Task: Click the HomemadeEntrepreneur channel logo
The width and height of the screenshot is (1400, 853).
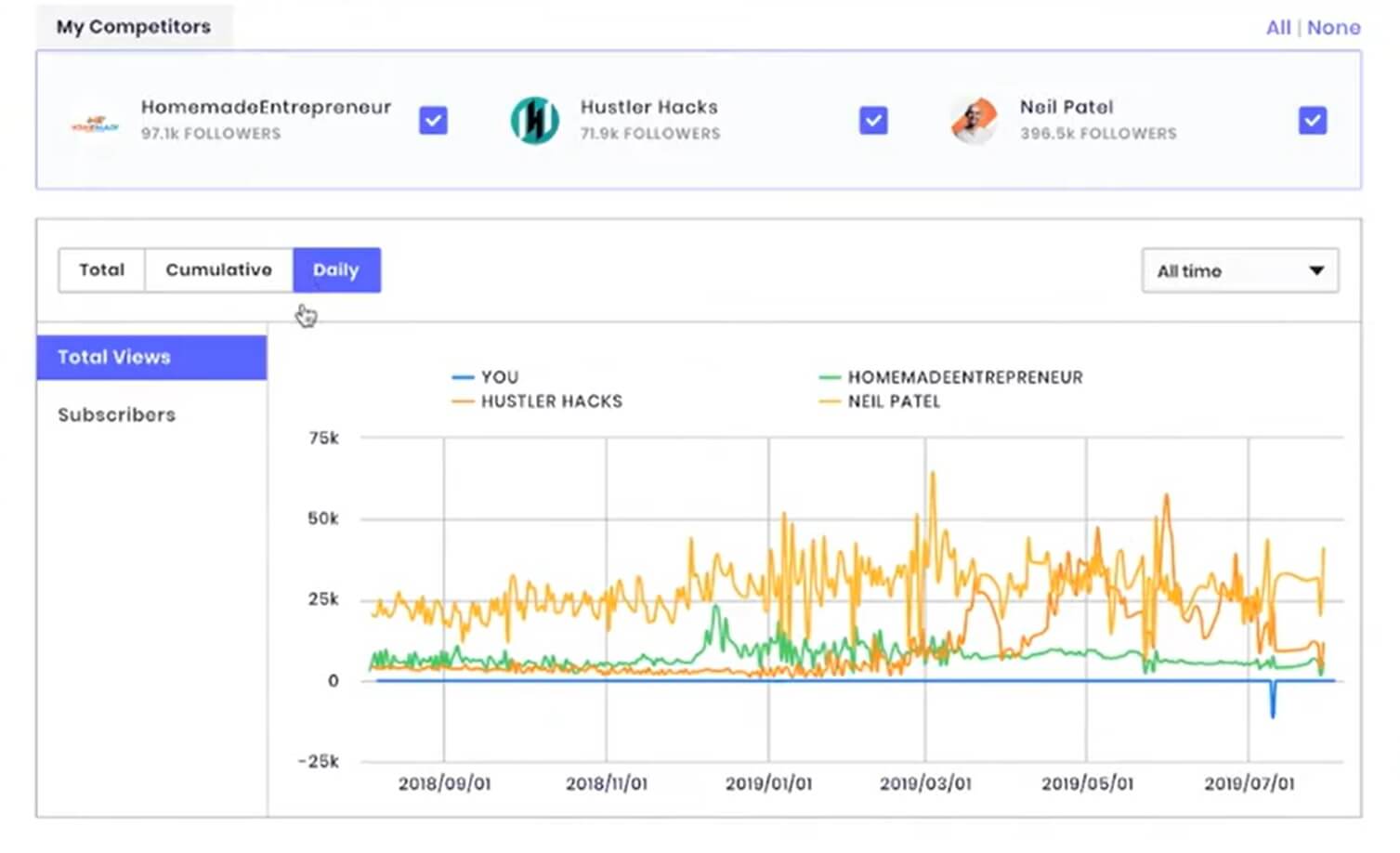Action: coord(96,122)
